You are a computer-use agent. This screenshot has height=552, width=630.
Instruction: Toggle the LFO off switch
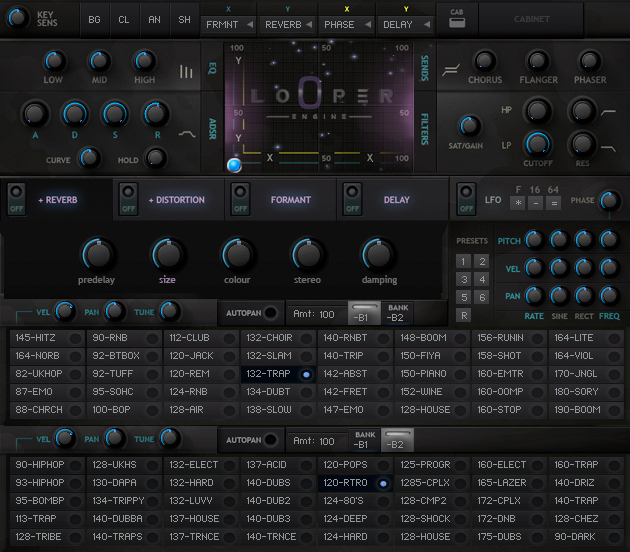point(466,199)
